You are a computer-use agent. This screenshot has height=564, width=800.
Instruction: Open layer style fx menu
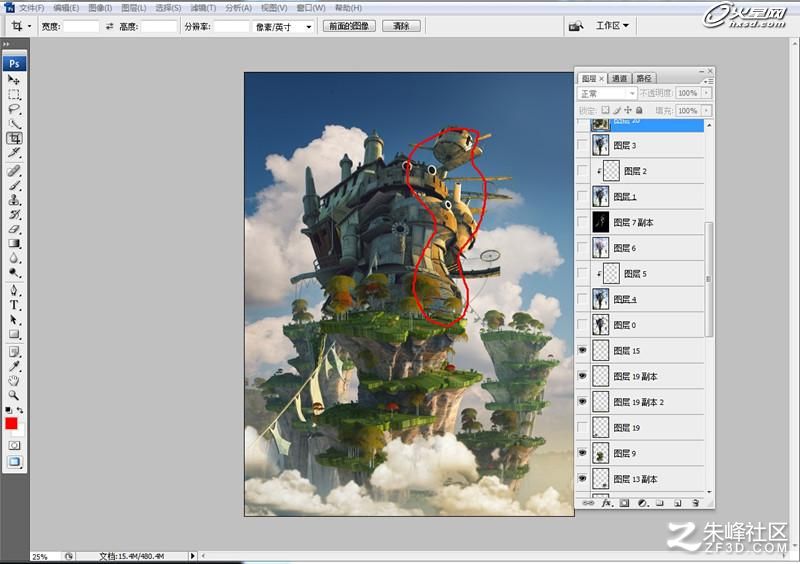click(606, 503)
